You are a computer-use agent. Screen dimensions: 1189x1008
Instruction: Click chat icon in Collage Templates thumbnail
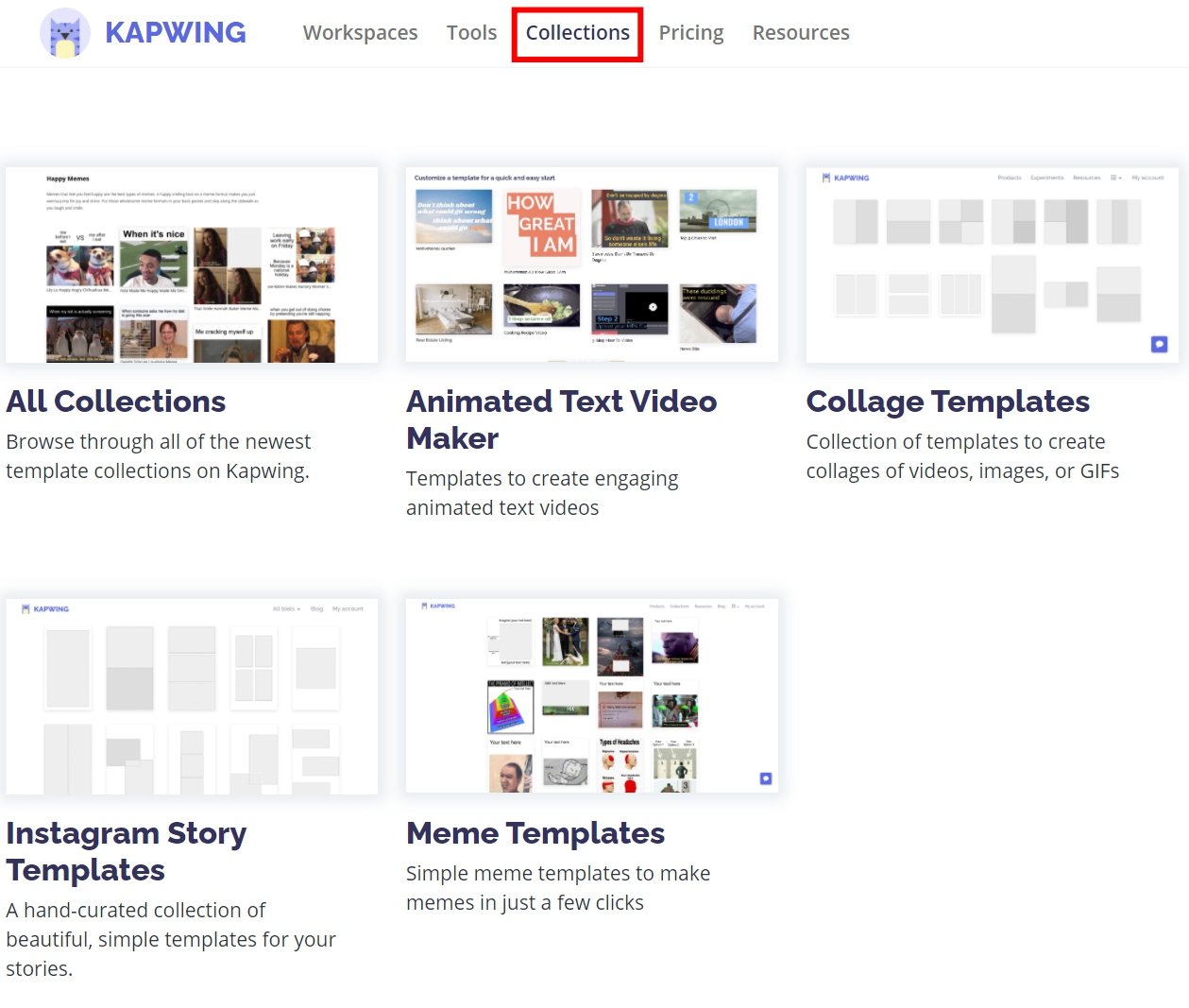pyautogui.click(x=1159, y=345)
